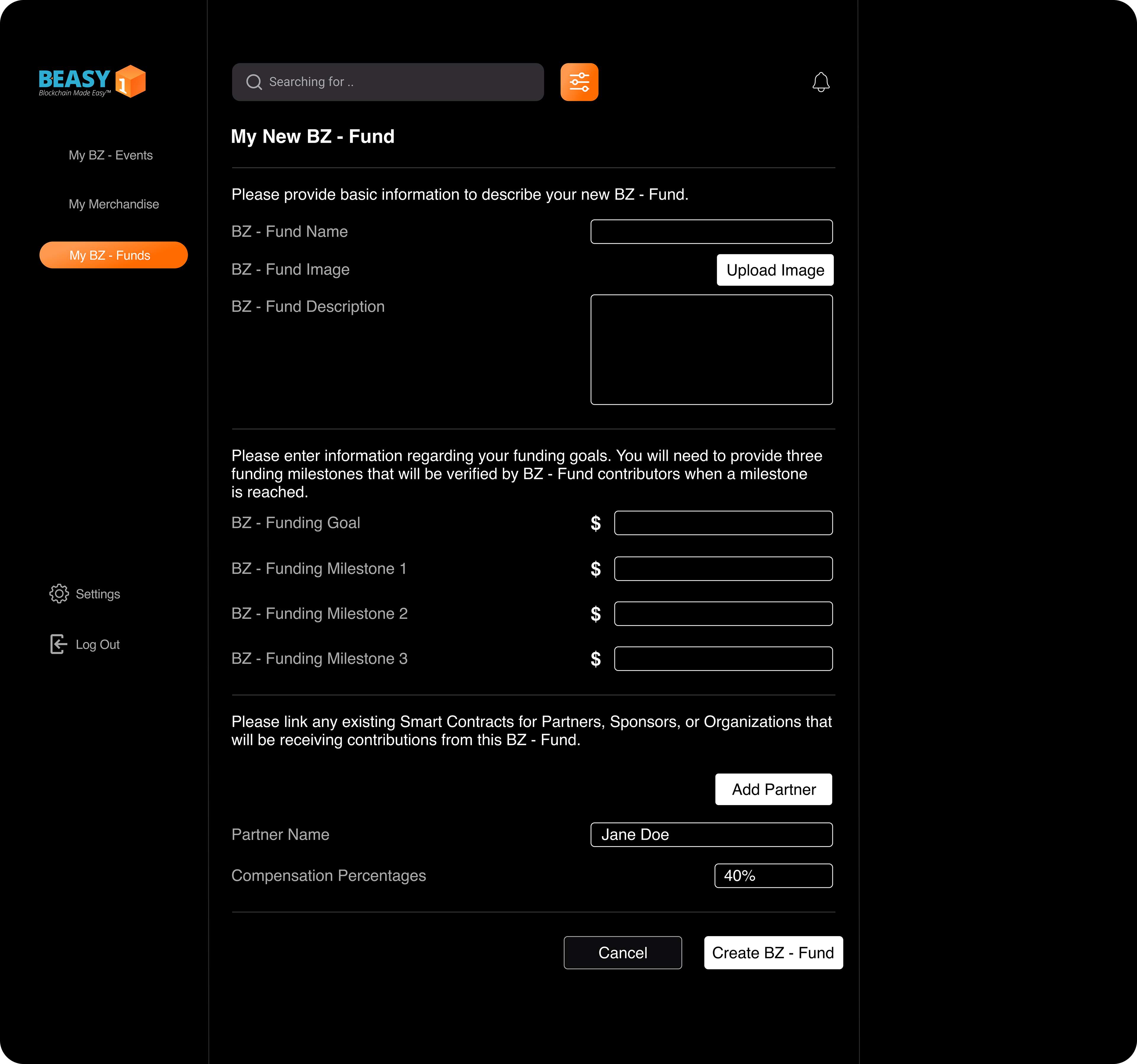Cancel the new fund form
Viewport: 1137px width, 1064px height.
[x=622, y=952]
